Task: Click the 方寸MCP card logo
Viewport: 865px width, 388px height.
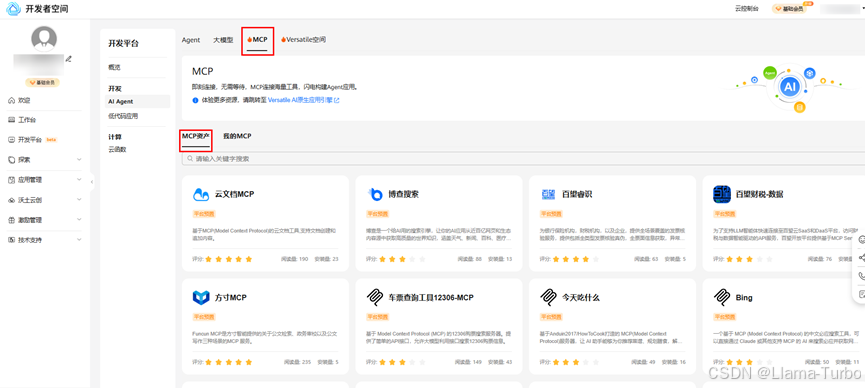Action: [201, 297]
